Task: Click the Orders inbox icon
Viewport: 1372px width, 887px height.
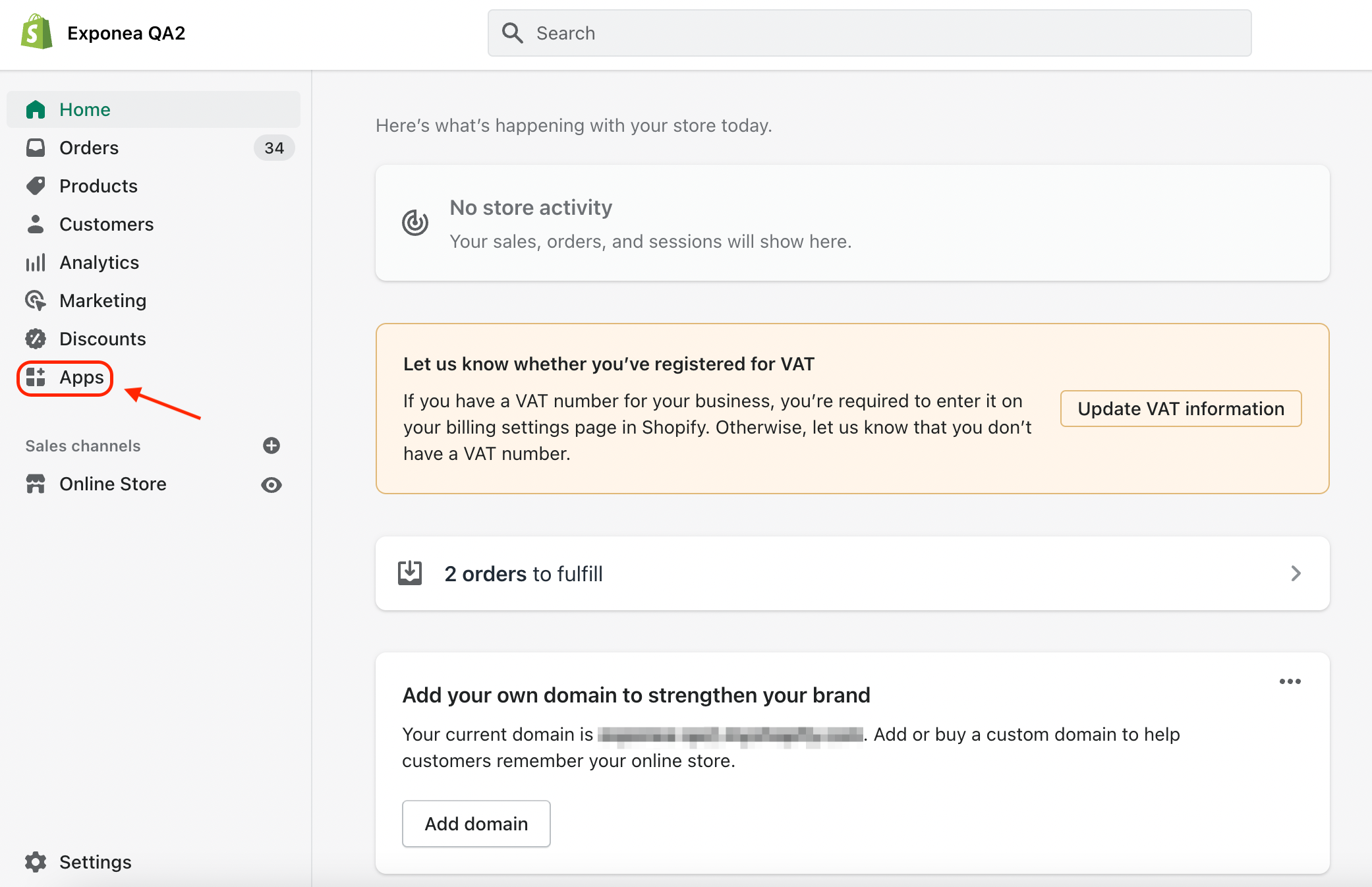Action: pos(36,148)
